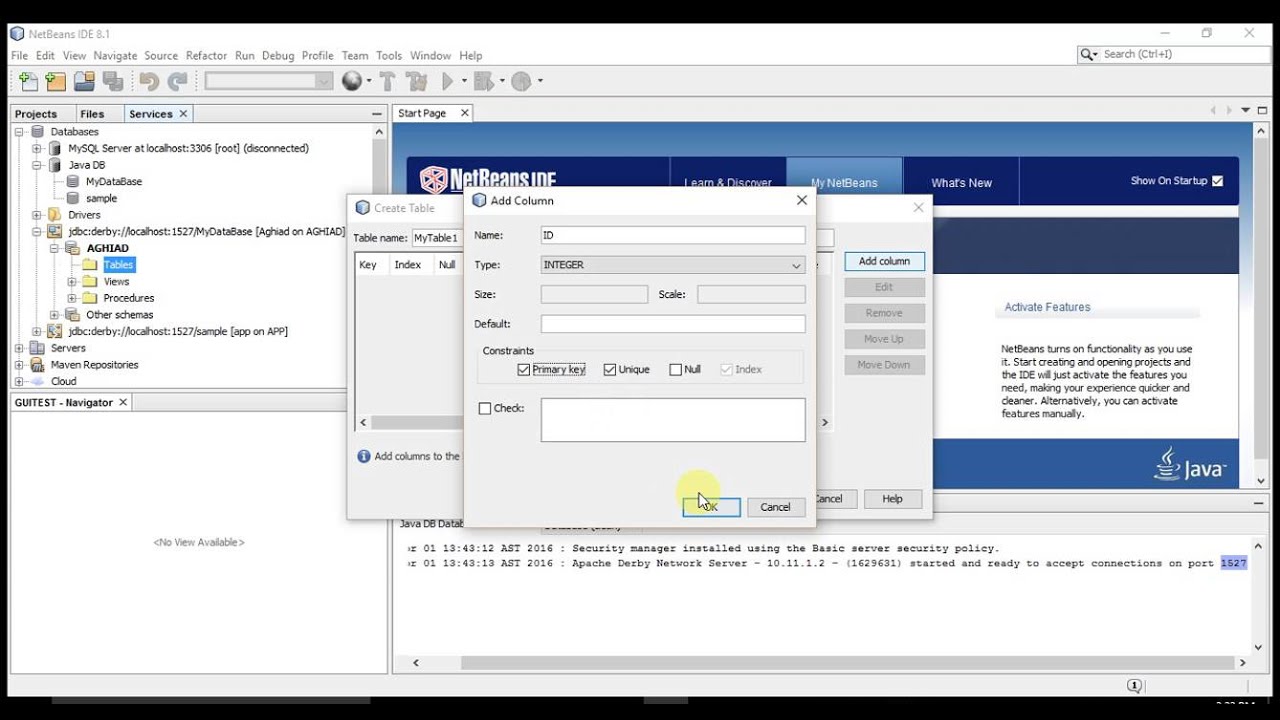
Task: Click the Databases node icon
Action: (38, 131)
